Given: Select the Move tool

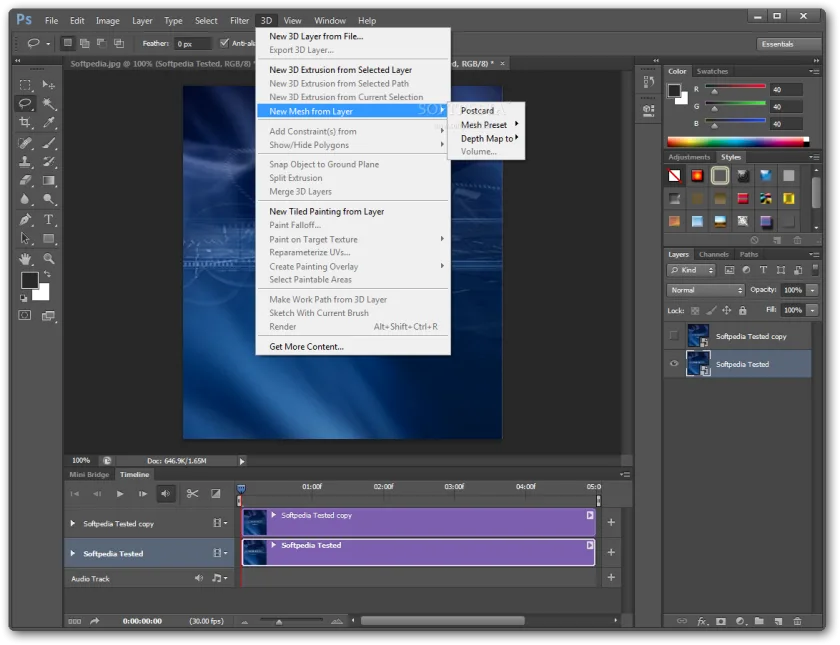Looking at the screenshot, I should click(49, 85).
